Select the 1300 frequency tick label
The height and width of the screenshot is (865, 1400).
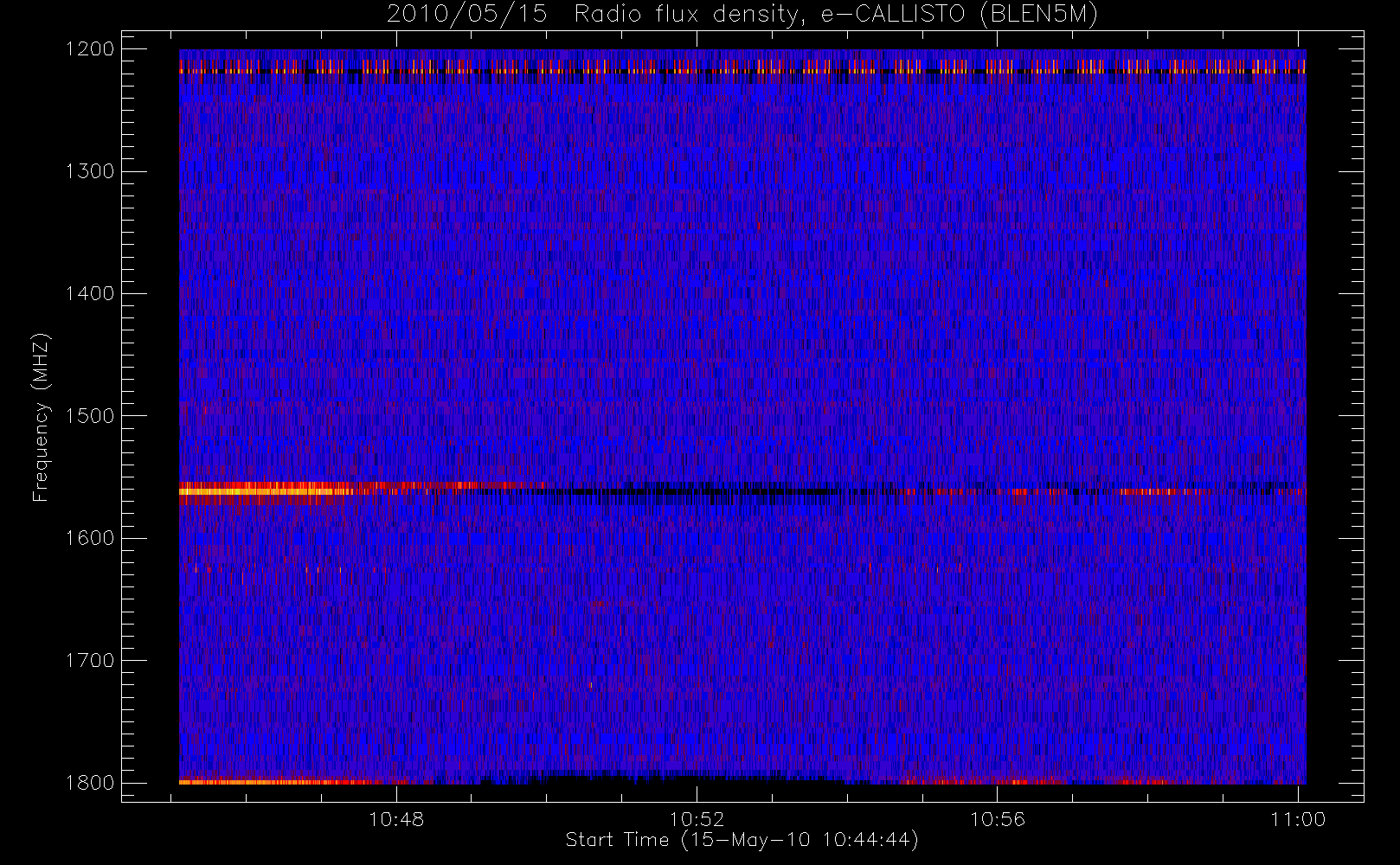[x=90, y=171]
